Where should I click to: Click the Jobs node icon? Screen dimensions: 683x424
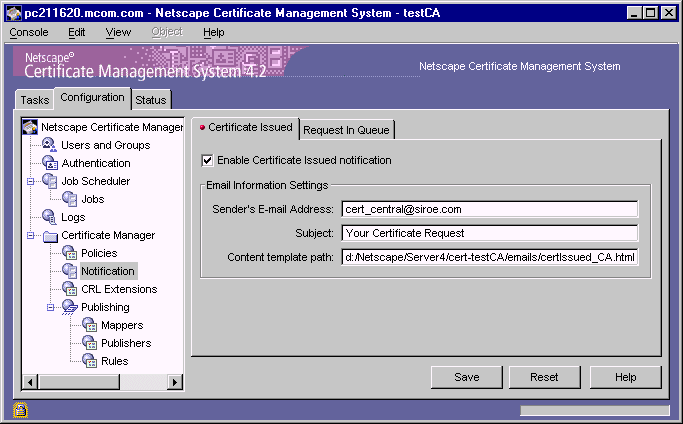click(x=70, y=199)
